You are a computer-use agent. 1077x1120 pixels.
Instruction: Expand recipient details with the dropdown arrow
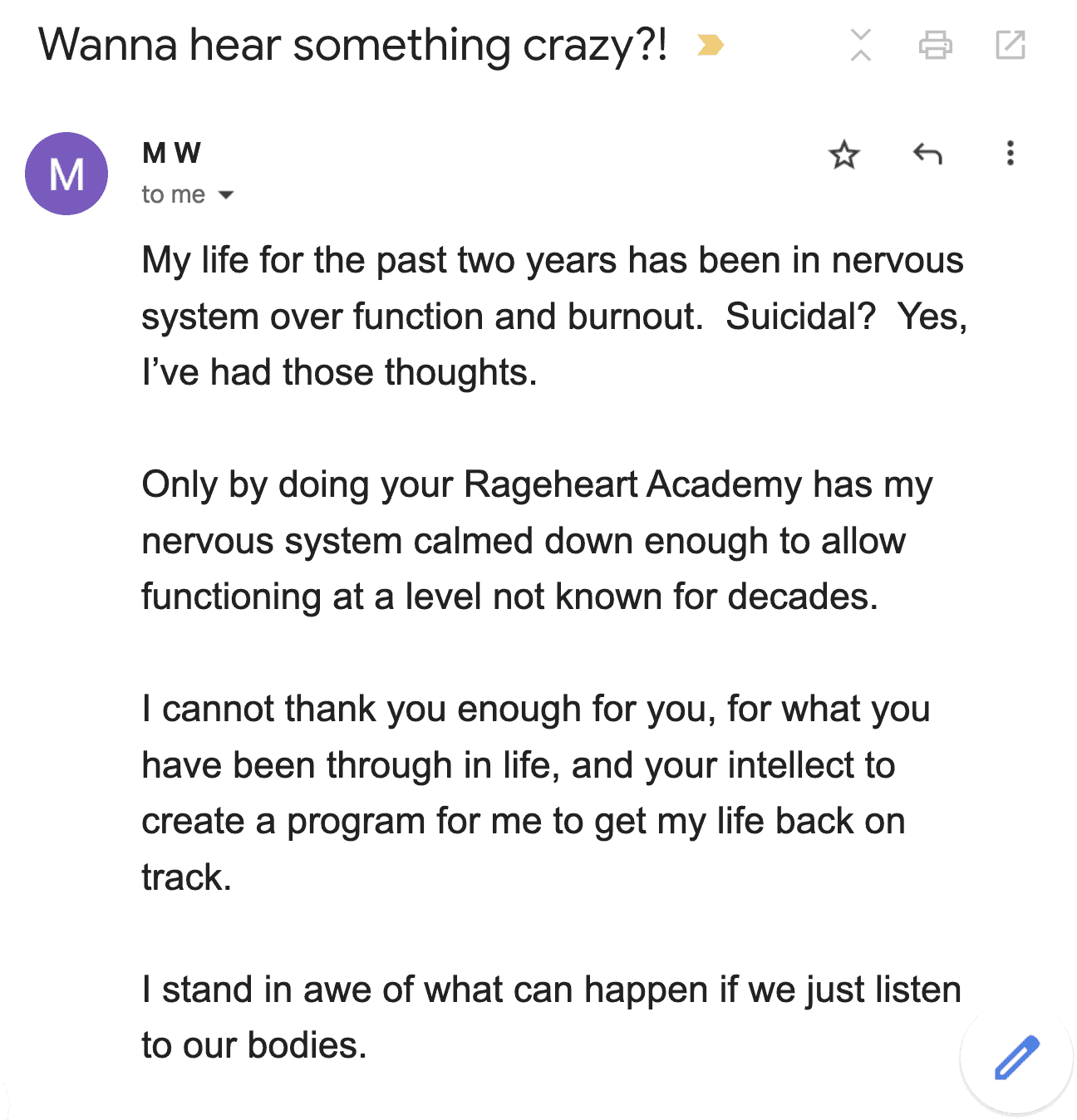(226, 195)
